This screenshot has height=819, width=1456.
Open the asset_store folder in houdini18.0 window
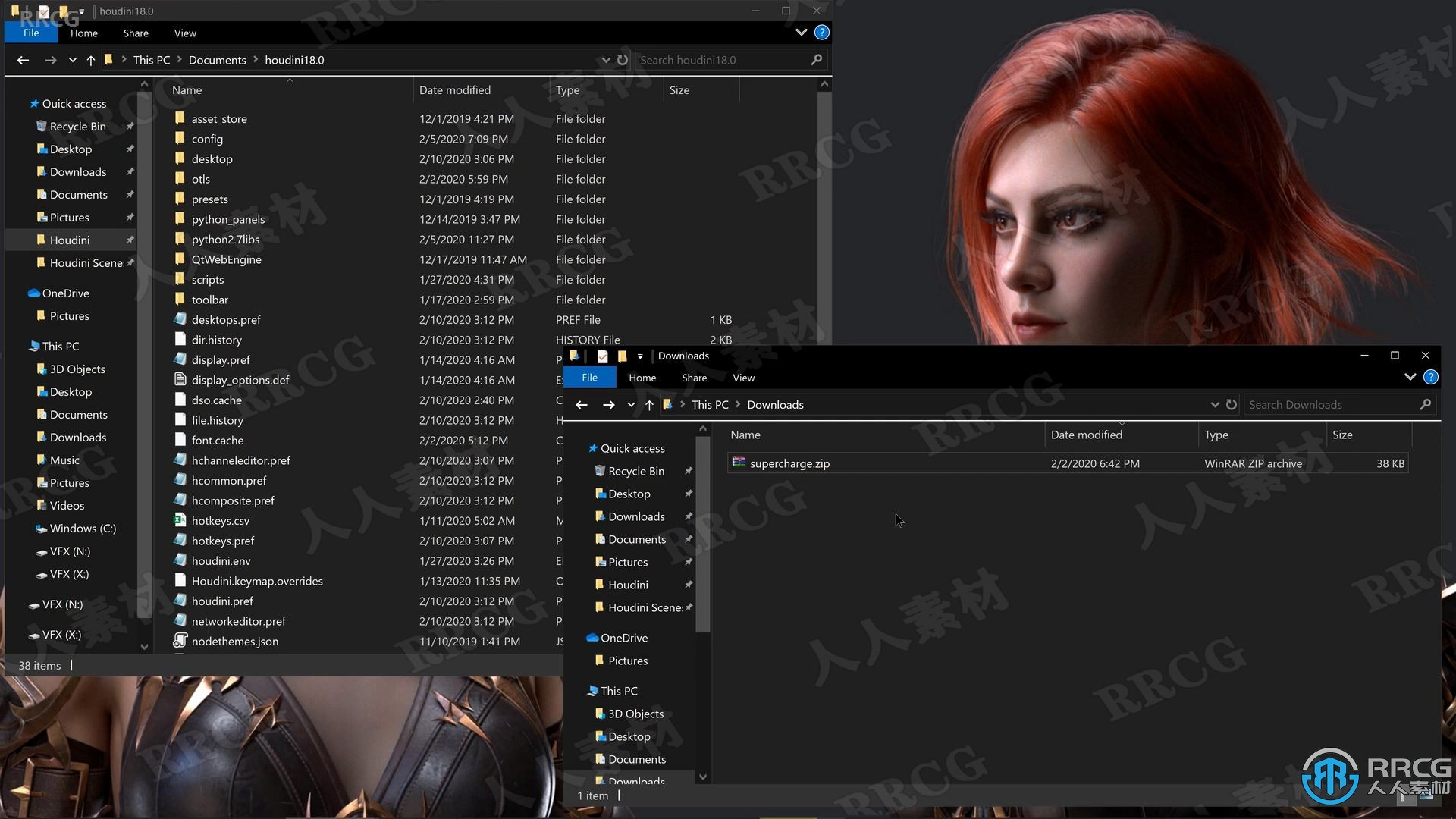[x=219, y=118]
